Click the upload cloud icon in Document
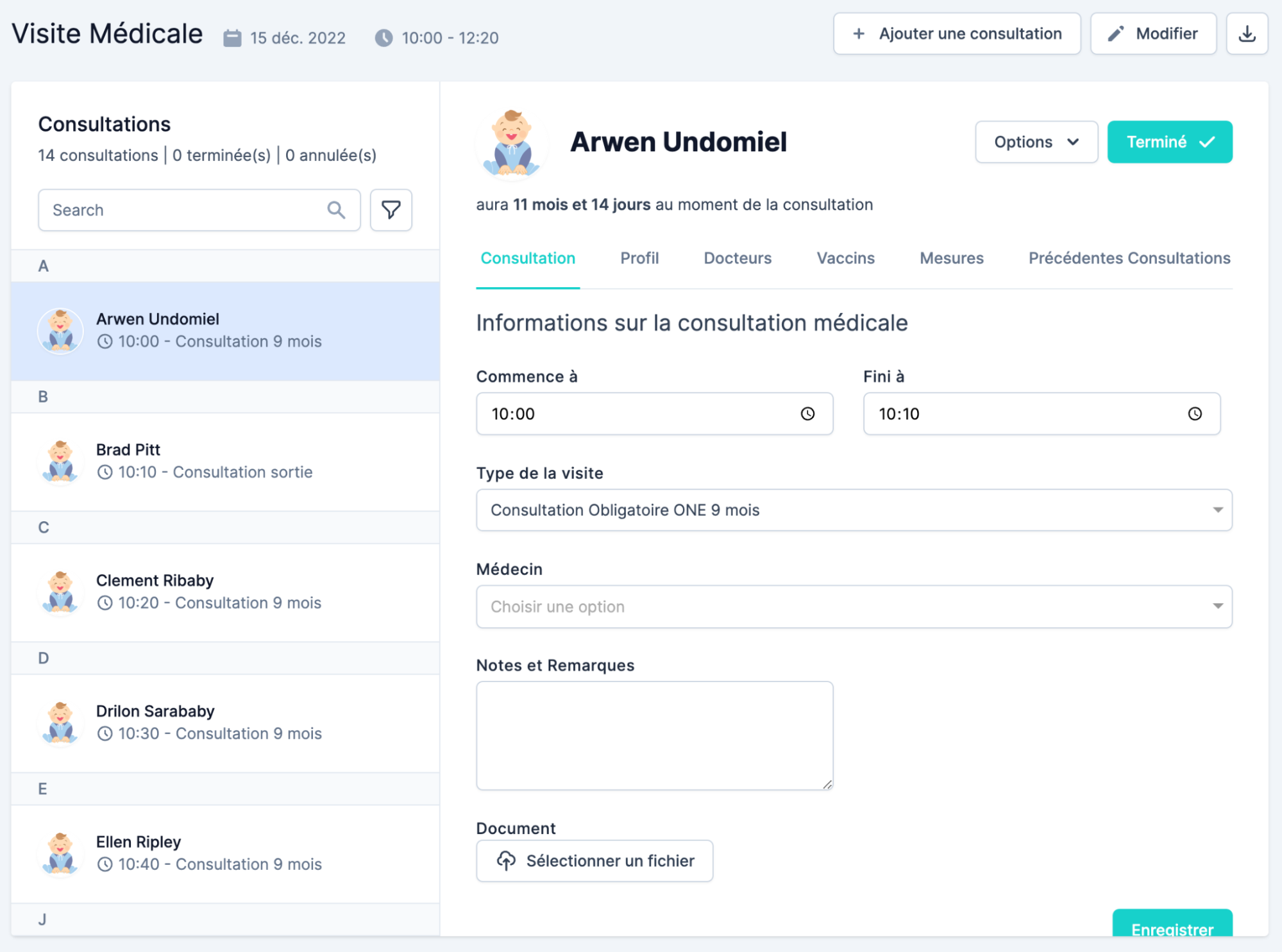The height and width of the screenshot is (952, 1282). tap(506, 860)
